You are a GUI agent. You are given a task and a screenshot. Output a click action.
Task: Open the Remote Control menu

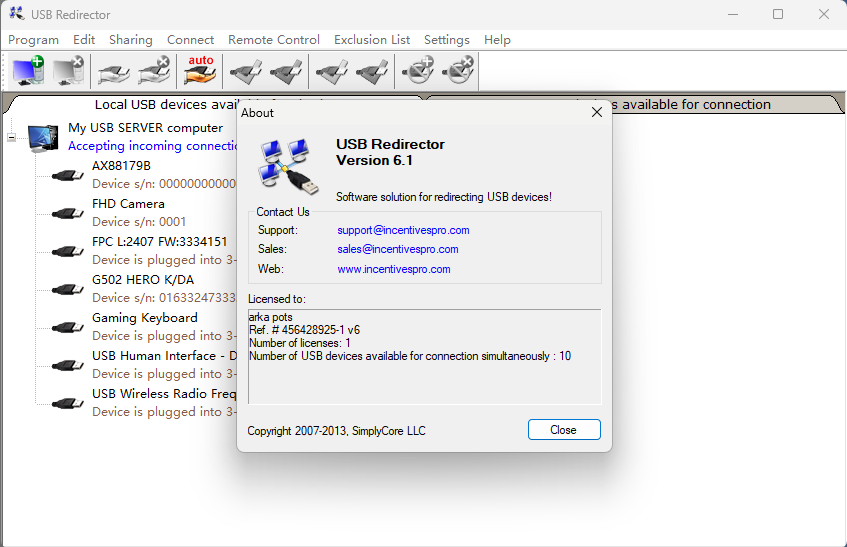tap(274, 40)
